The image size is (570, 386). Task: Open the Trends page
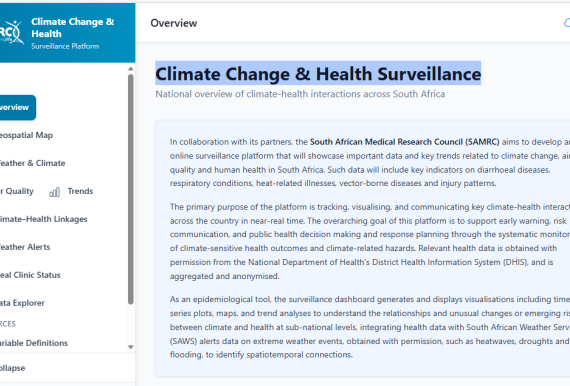80,191
